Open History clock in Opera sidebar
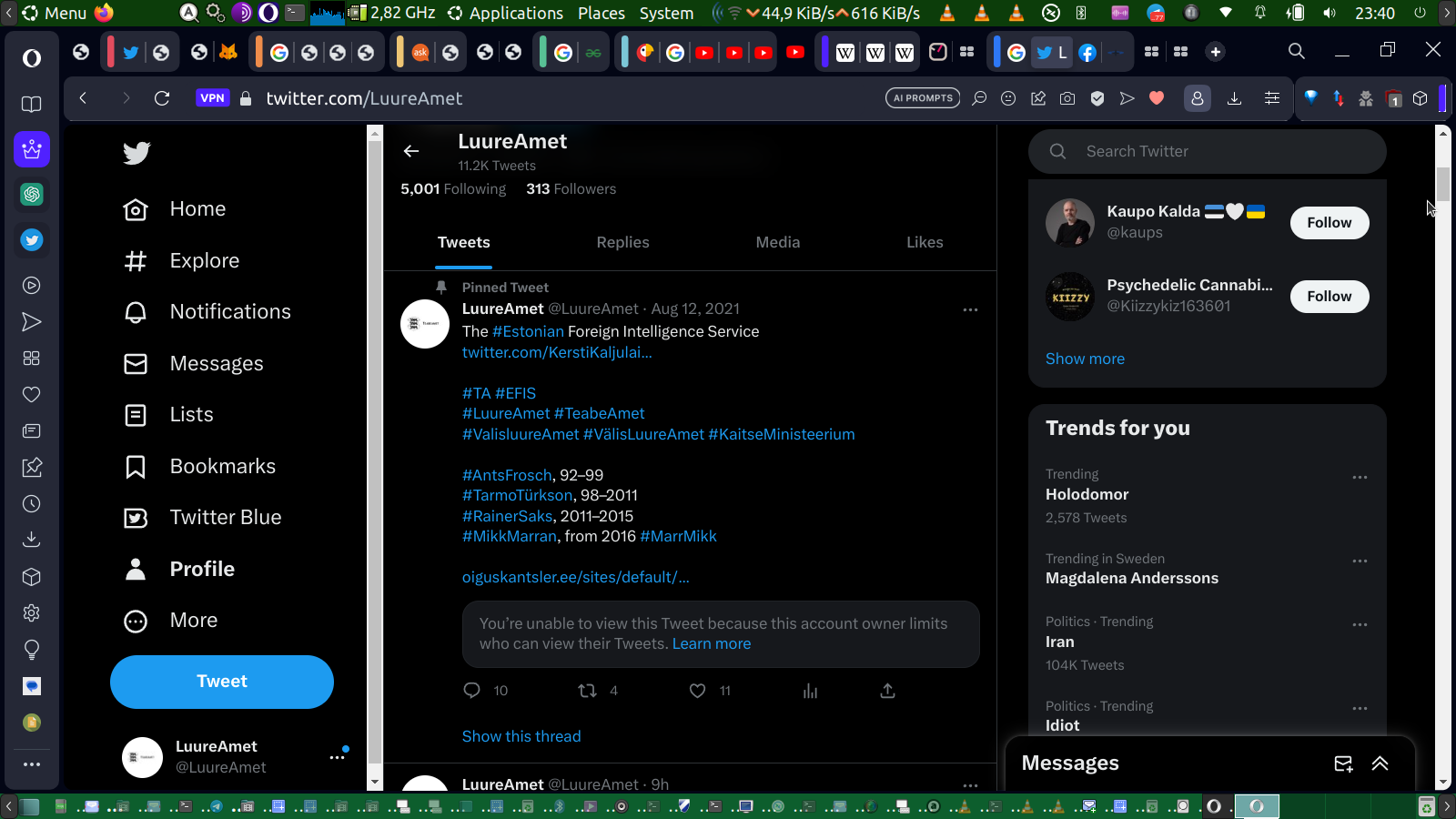The width and height of the screenshot is (1456, 819). (32, 504)
